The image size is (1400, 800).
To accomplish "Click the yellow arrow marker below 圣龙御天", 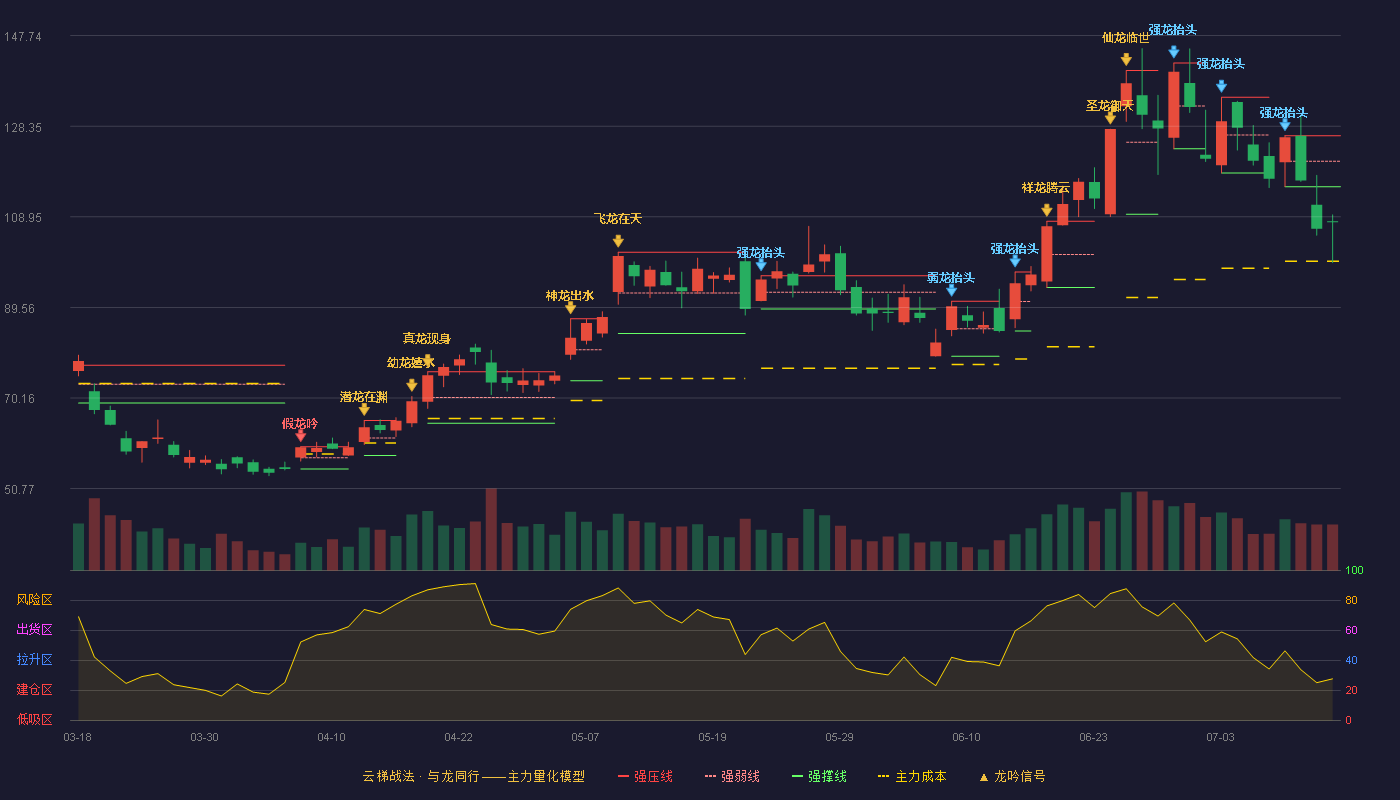I will tap(1110, 118).
